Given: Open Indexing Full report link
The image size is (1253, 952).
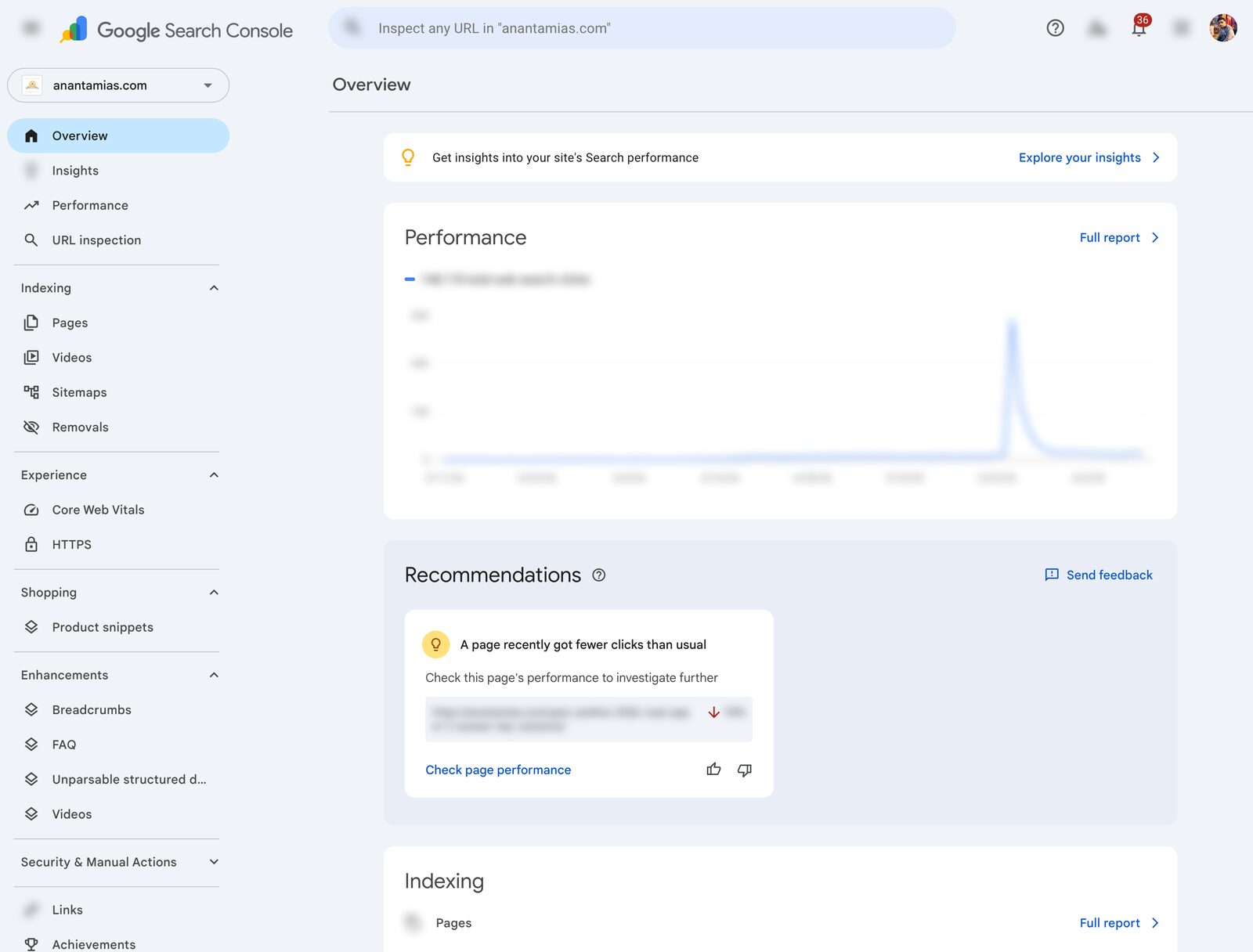Looking at the screenshot, I should 1109,923.
